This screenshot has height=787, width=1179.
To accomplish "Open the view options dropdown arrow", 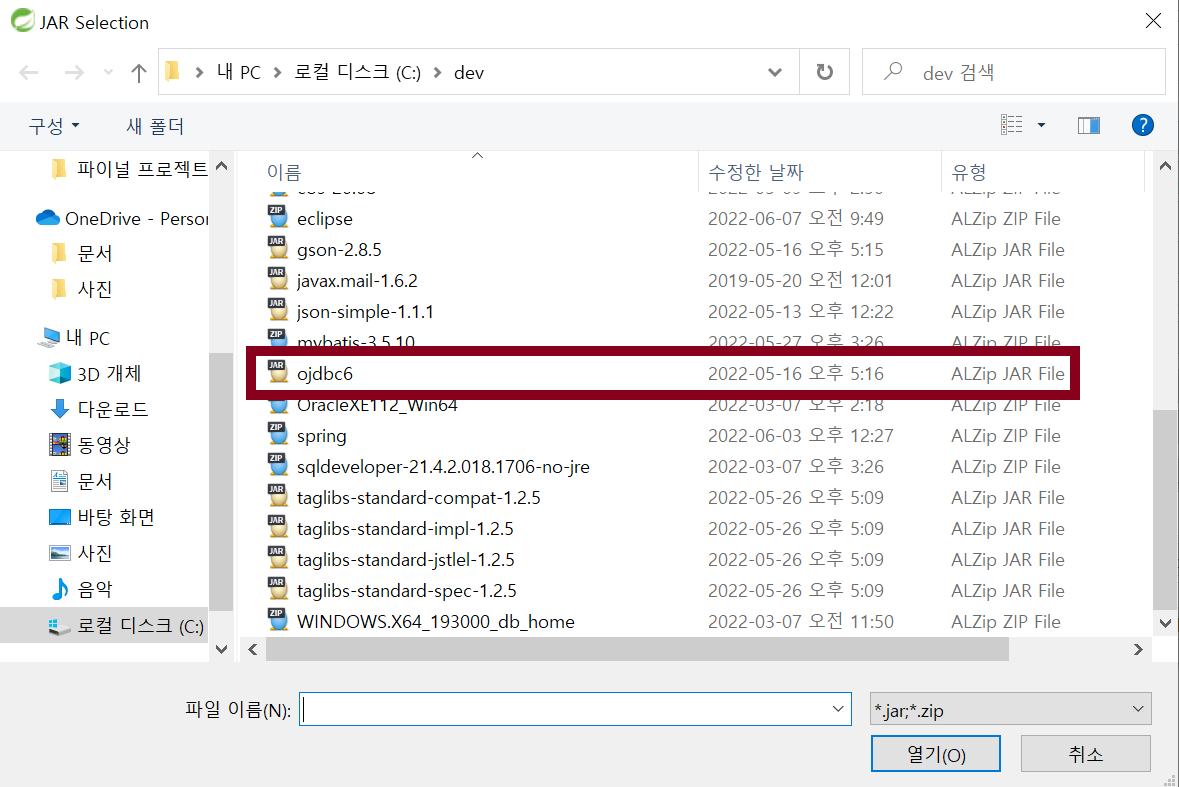I will coord(1041,125).
